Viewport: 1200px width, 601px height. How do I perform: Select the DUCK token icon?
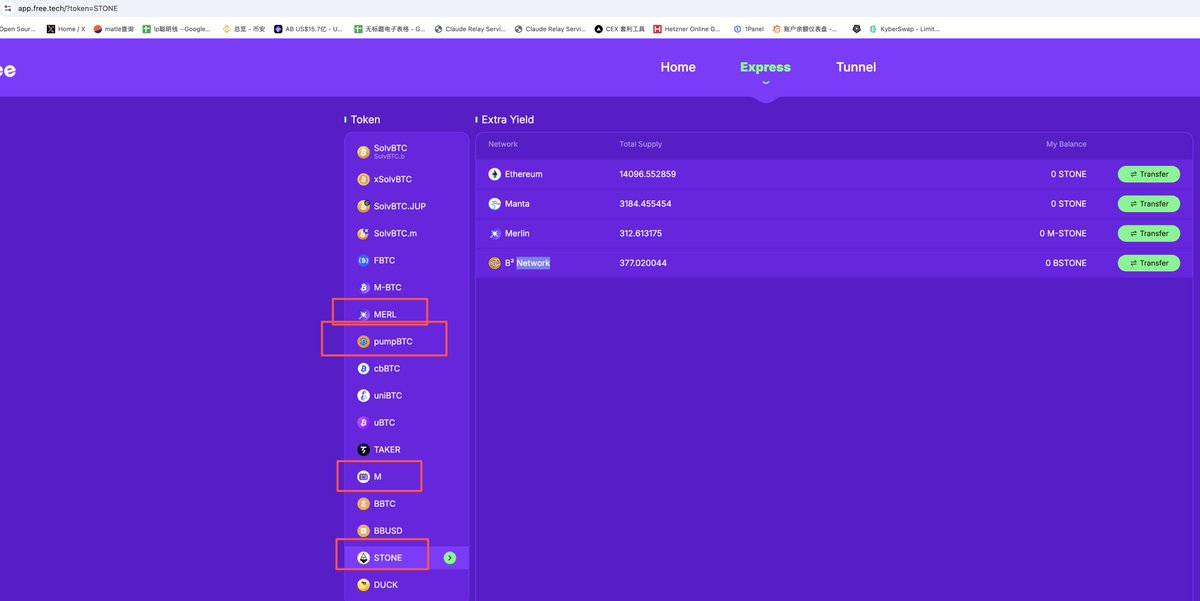click(363, 584)
